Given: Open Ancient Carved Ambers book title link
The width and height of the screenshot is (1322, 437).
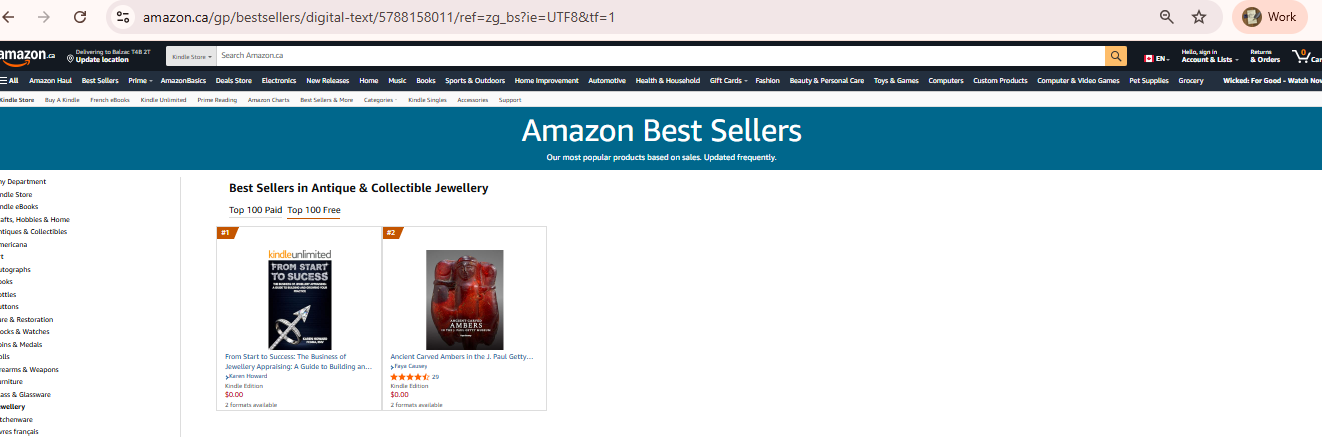Looking at the screenshot, I should click(462, 356).
